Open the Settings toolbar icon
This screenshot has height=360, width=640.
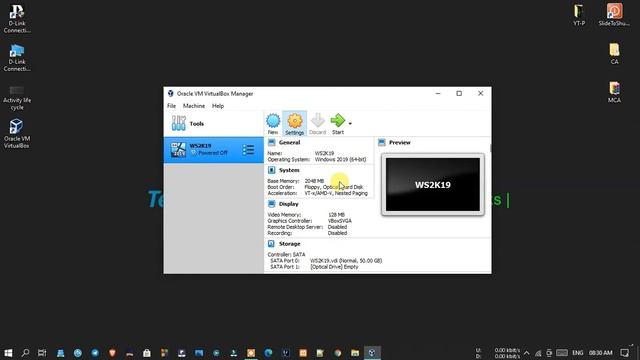pyautogui.click(x=294, y=124)
